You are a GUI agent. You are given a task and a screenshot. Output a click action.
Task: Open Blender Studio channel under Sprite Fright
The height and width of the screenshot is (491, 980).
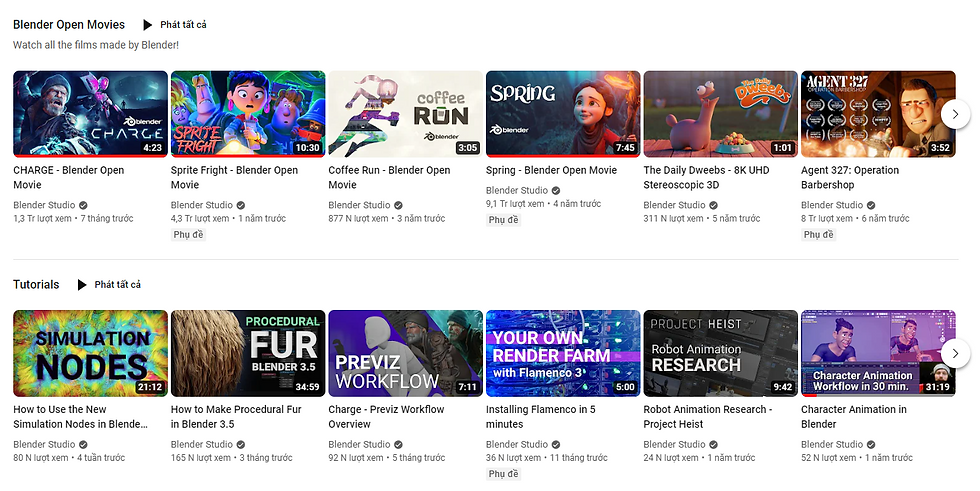[201, 205]
